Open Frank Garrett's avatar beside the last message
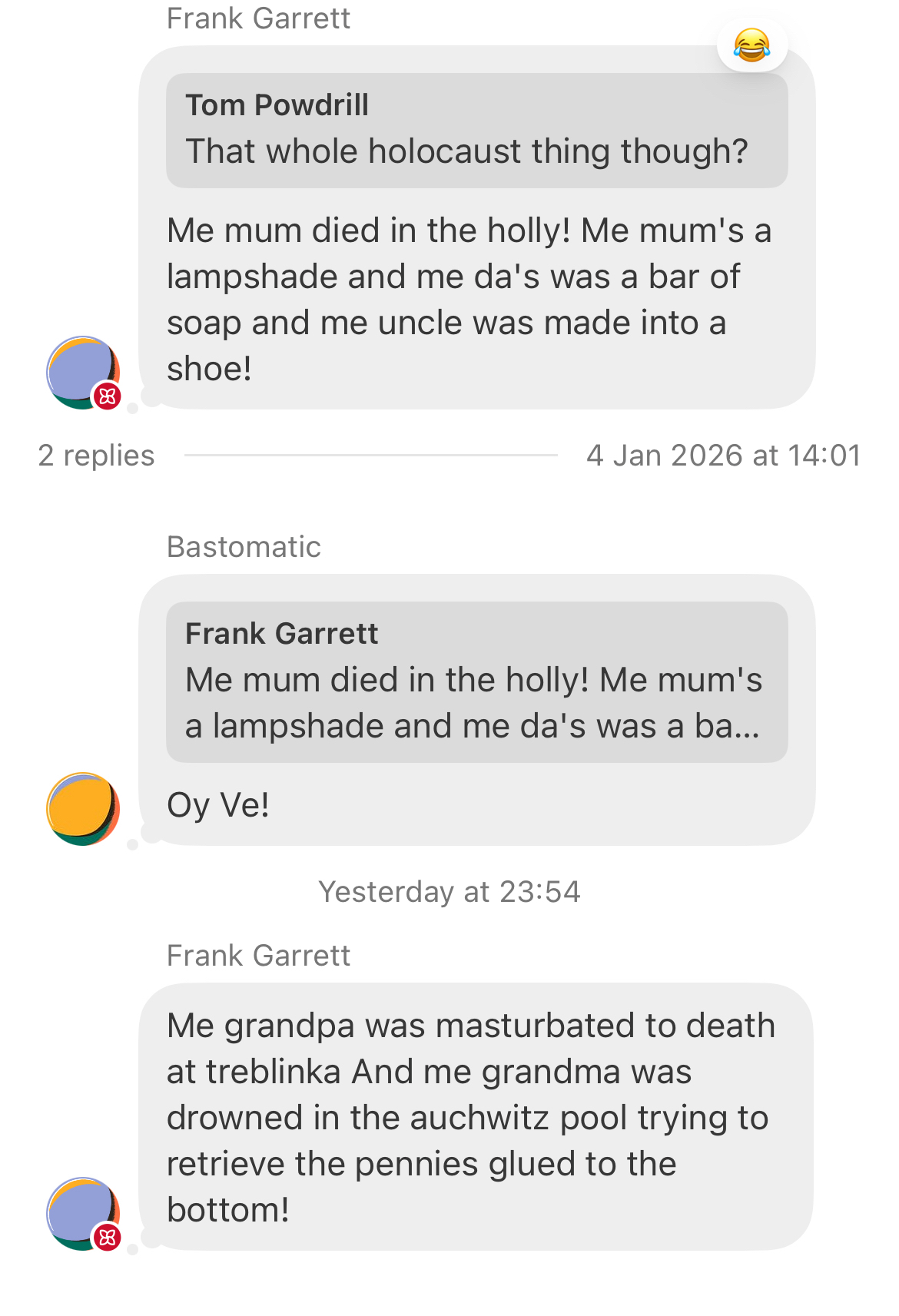 80,1212
